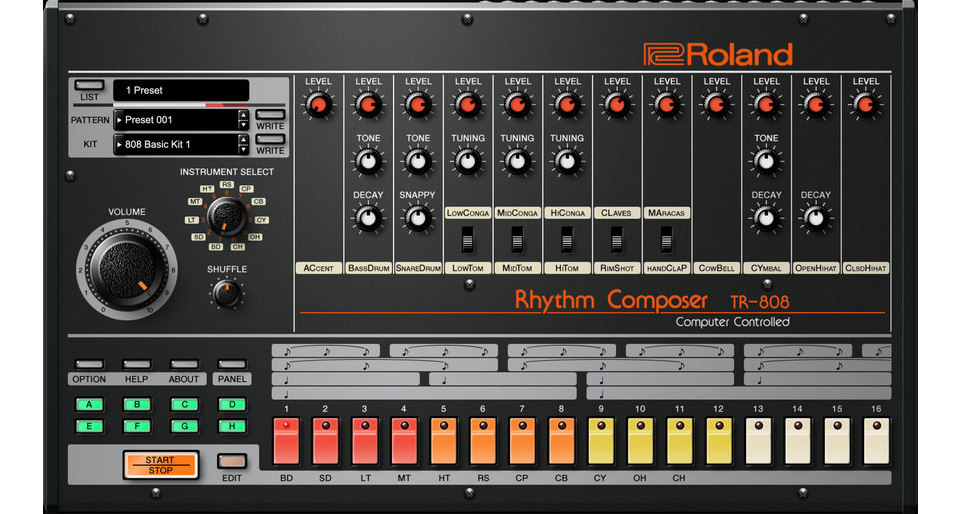Screen dimensions: 961x514
Task: Toggle step 3 button
Action: (x=365, y=441)
